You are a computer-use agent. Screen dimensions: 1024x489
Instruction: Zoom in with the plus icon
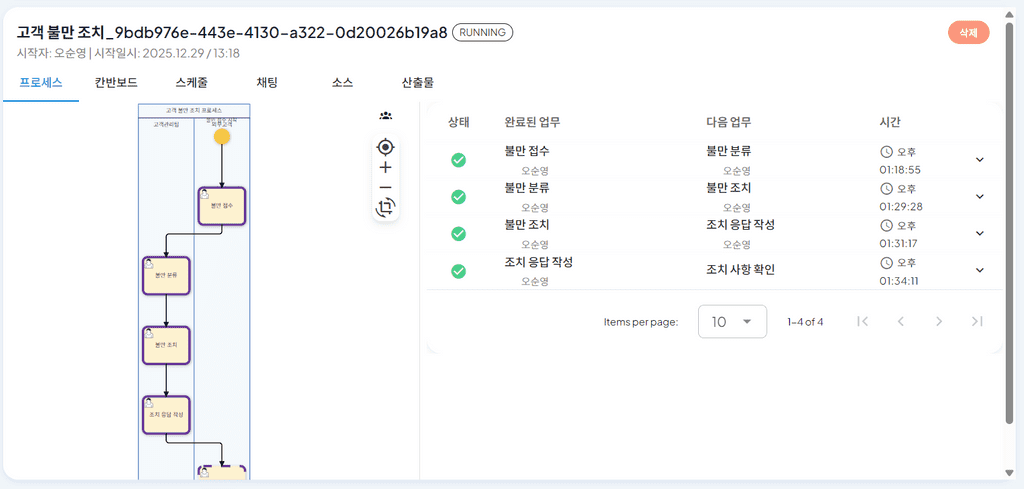[x=385, y=167]
